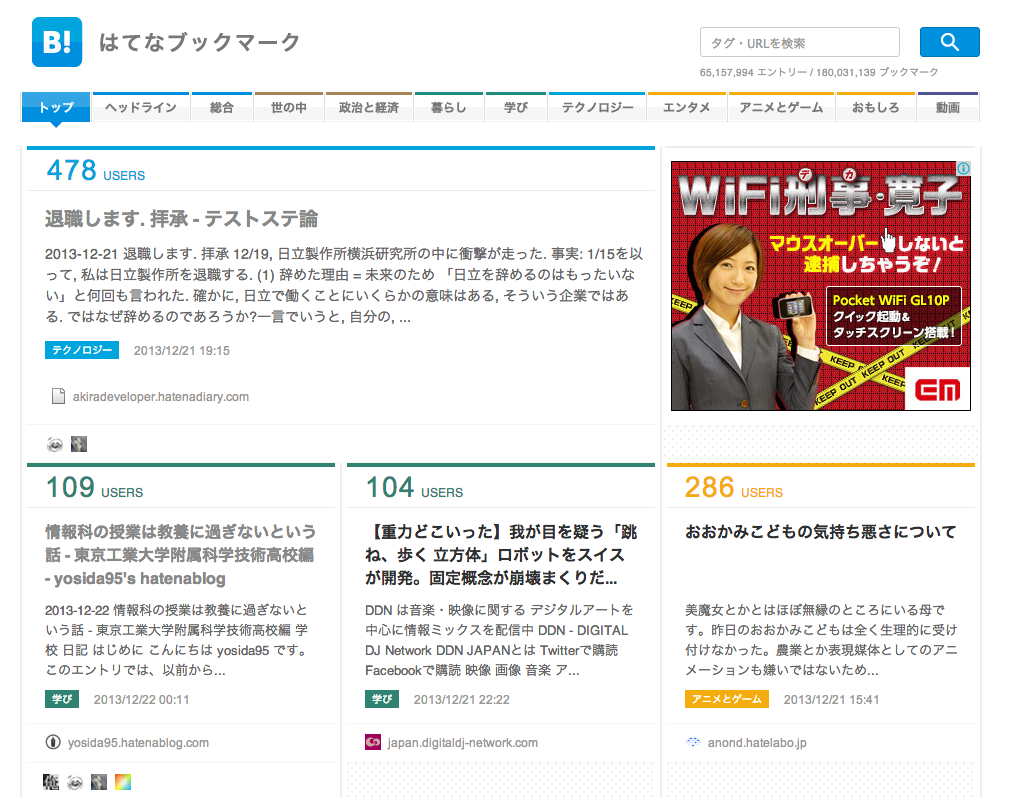Screen dimensions: 1018x798
Task: Click the page favicon beside akiradeveloper.hatenadiary.com
Action: 58,396
